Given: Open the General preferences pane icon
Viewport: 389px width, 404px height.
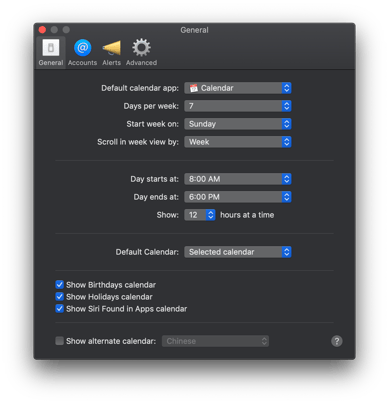Looking at the screenshot, I should click(x=51, y=52).
